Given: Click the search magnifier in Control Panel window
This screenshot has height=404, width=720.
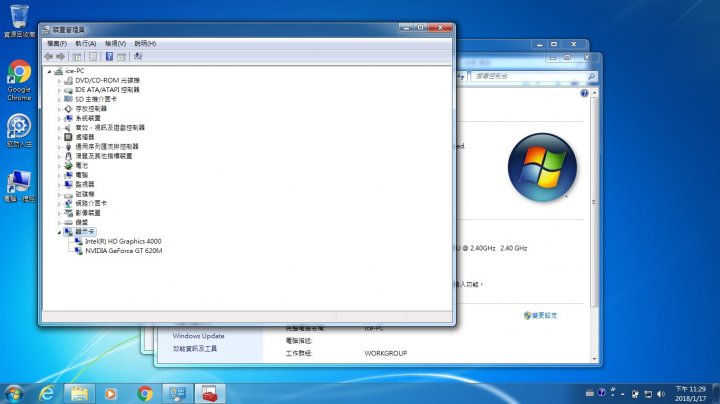Looking at the screenshot, I should [x=592, y=76].
